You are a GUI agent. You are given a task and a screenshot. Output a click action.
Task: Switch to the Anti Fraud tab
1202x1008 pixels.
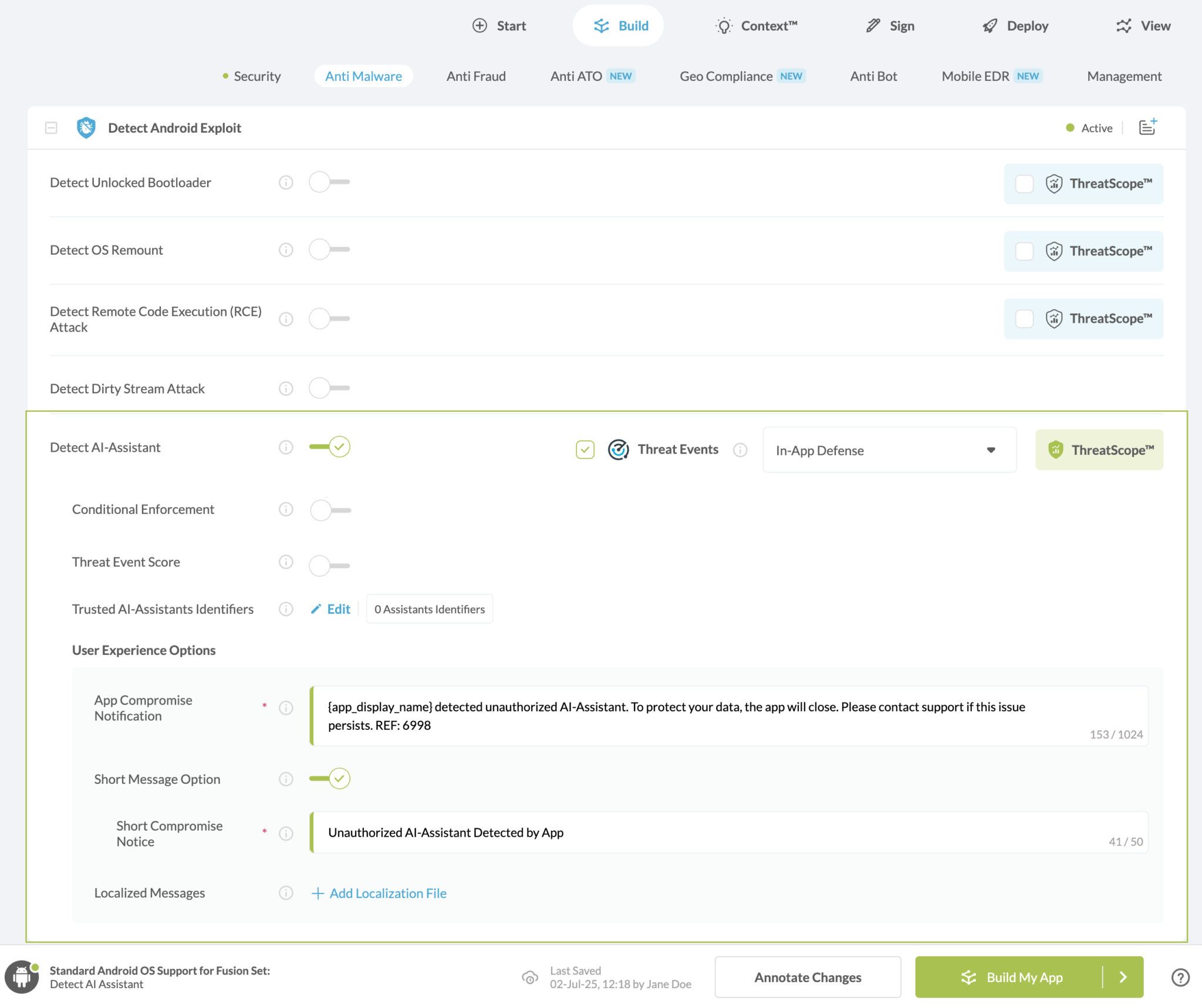pyautogui.click(x=476, y=76)
